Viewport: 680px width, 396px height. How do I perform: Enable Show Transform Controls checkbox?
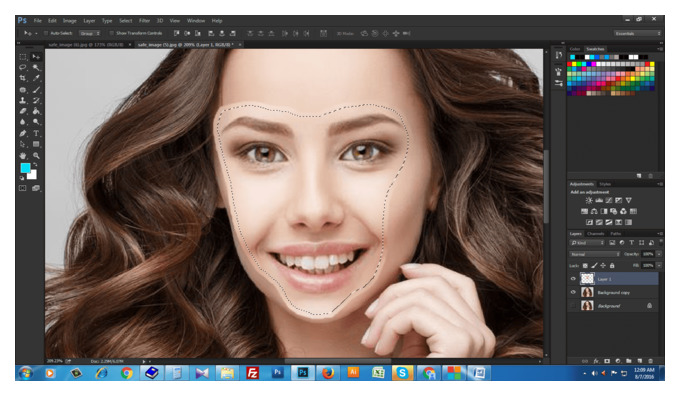[111, 33]
